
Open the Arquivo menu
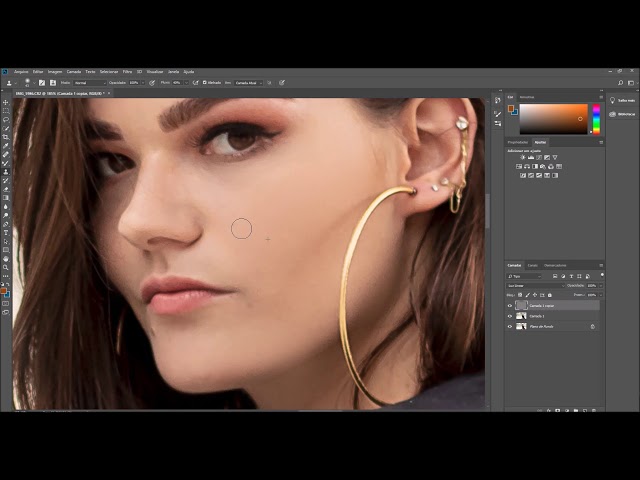(21, 72)
